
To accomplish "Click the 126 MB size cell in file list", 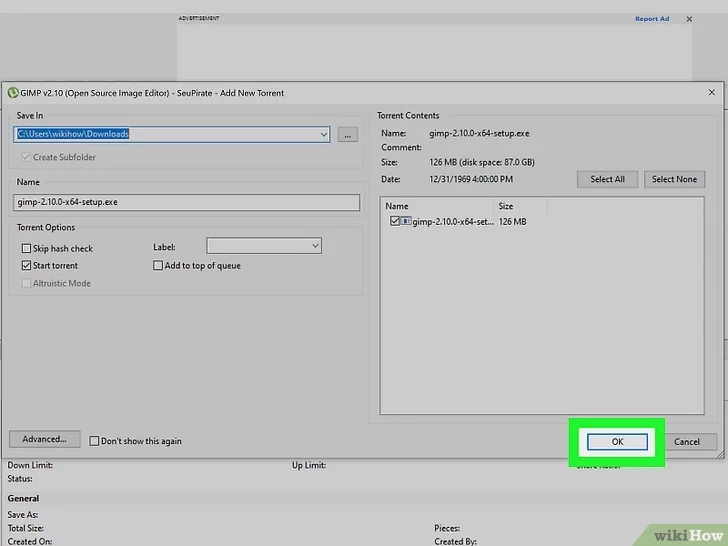I will 513,221.
